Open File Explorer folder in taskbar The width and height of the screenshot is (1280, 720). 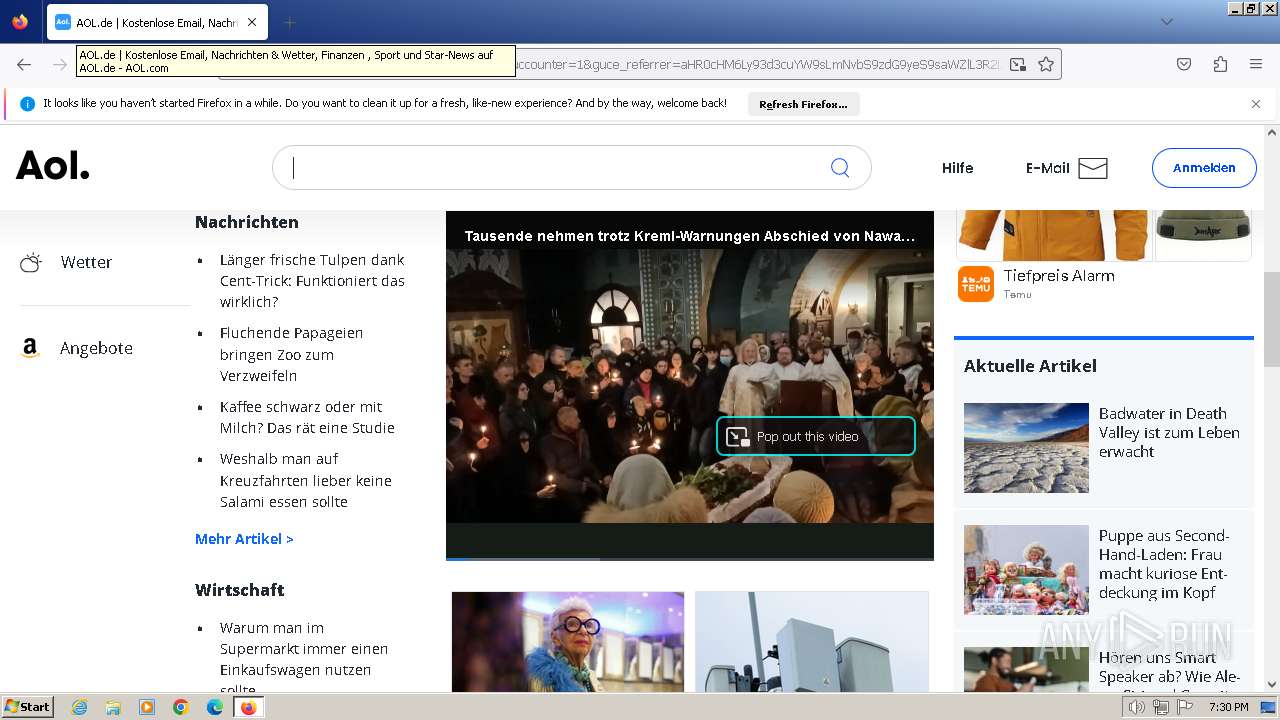pos(113,707)
